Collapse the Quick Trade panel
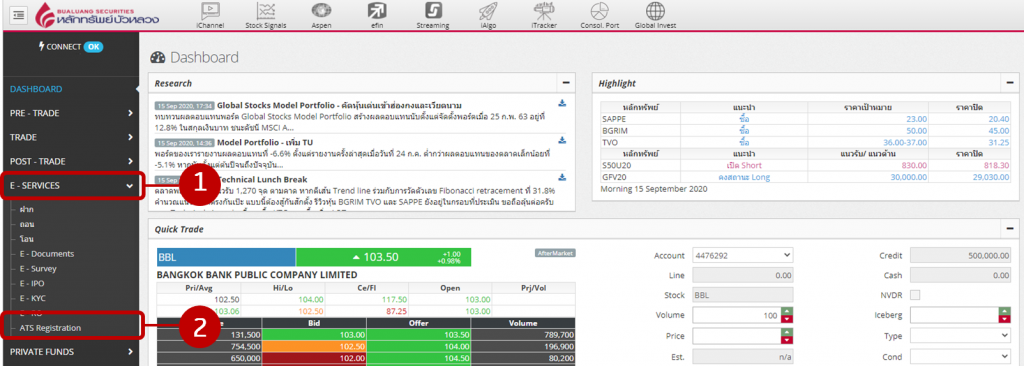 (1009, 229)
